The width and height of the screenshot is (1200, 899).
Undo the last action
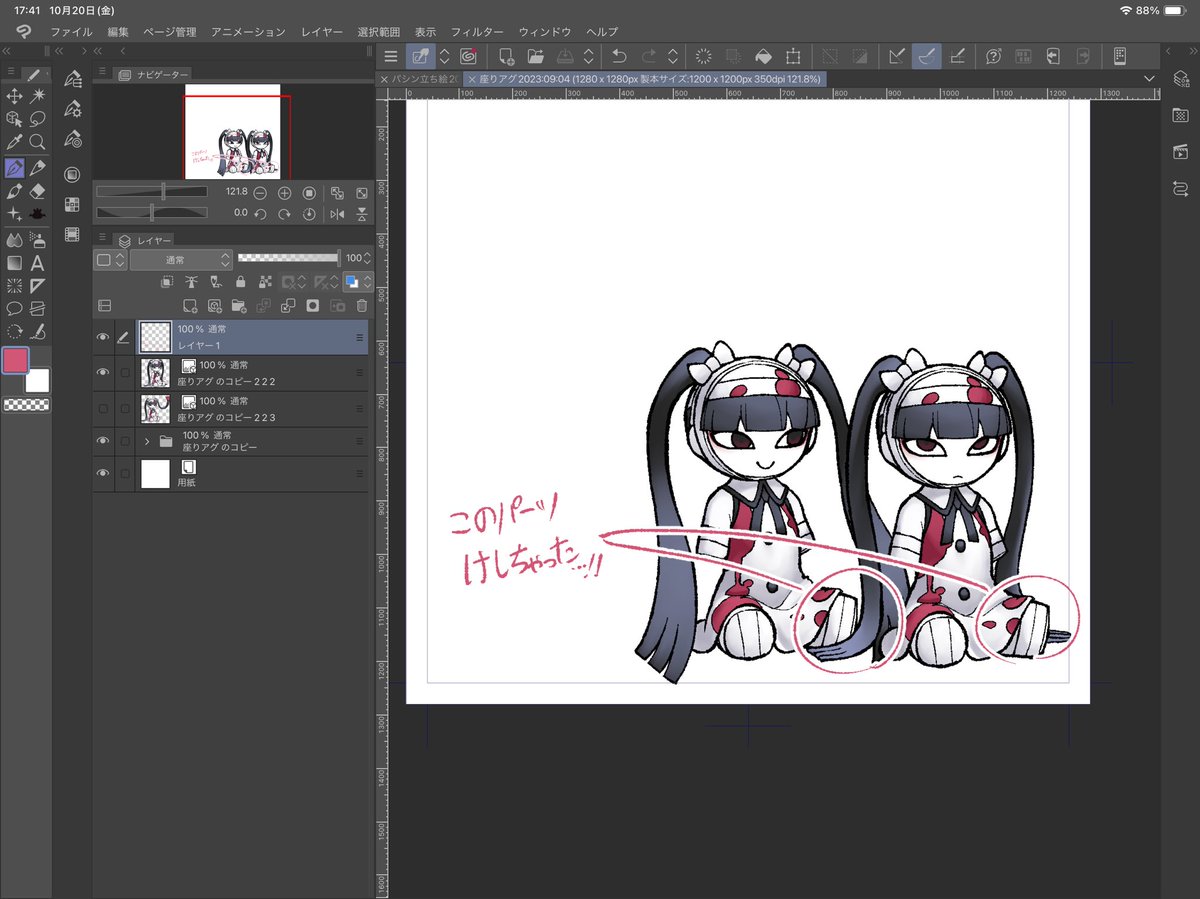pos(619,56)
